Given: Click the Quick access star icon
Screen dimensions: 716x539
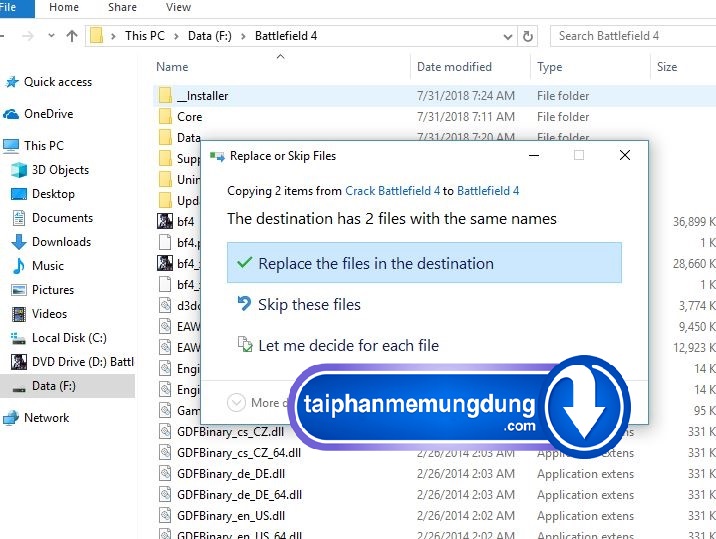Looking at the screenshot, I should [12, 82].
